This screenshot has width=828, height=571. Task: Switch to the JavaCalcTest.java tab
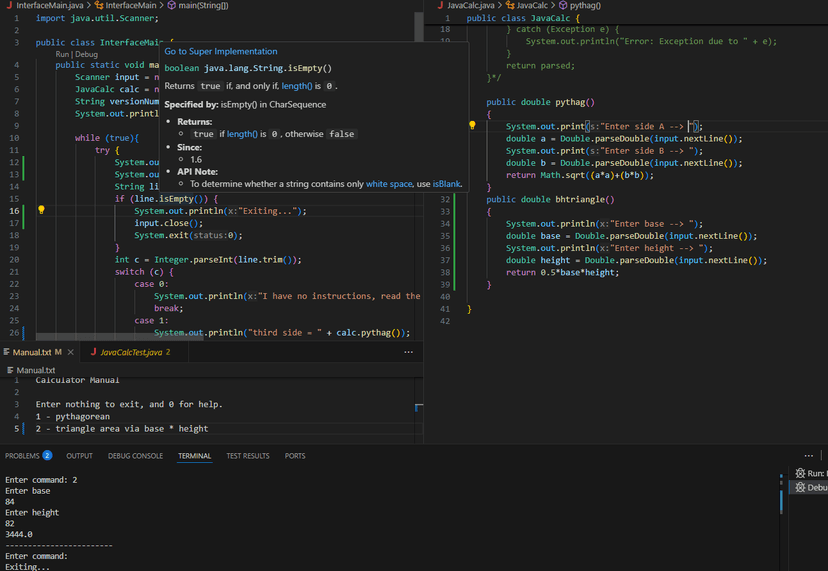click(x=130, y=352)
